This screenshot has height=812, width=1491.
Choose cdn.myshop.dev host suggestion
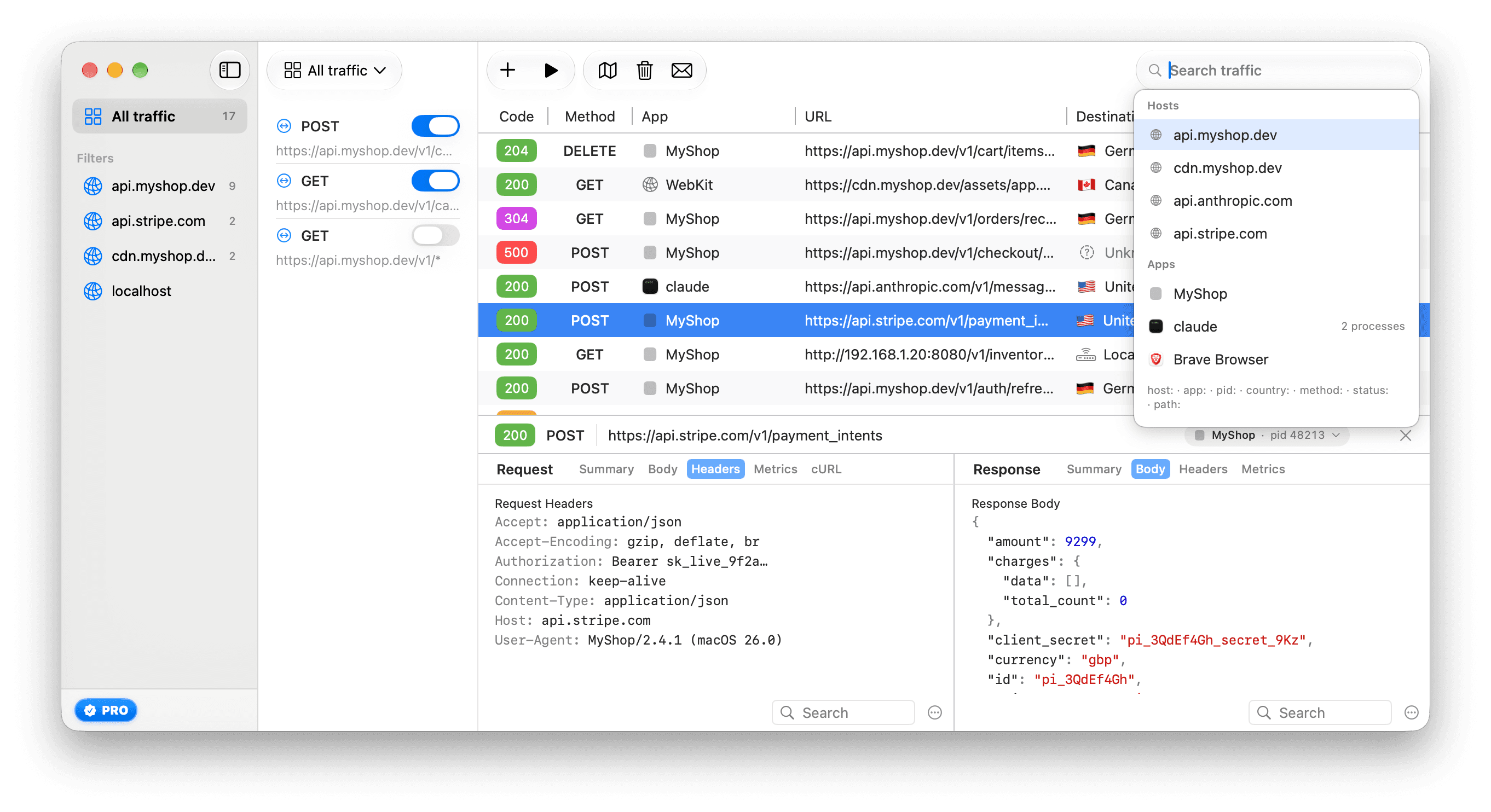pyautogui.click(x=1276, y=168)
